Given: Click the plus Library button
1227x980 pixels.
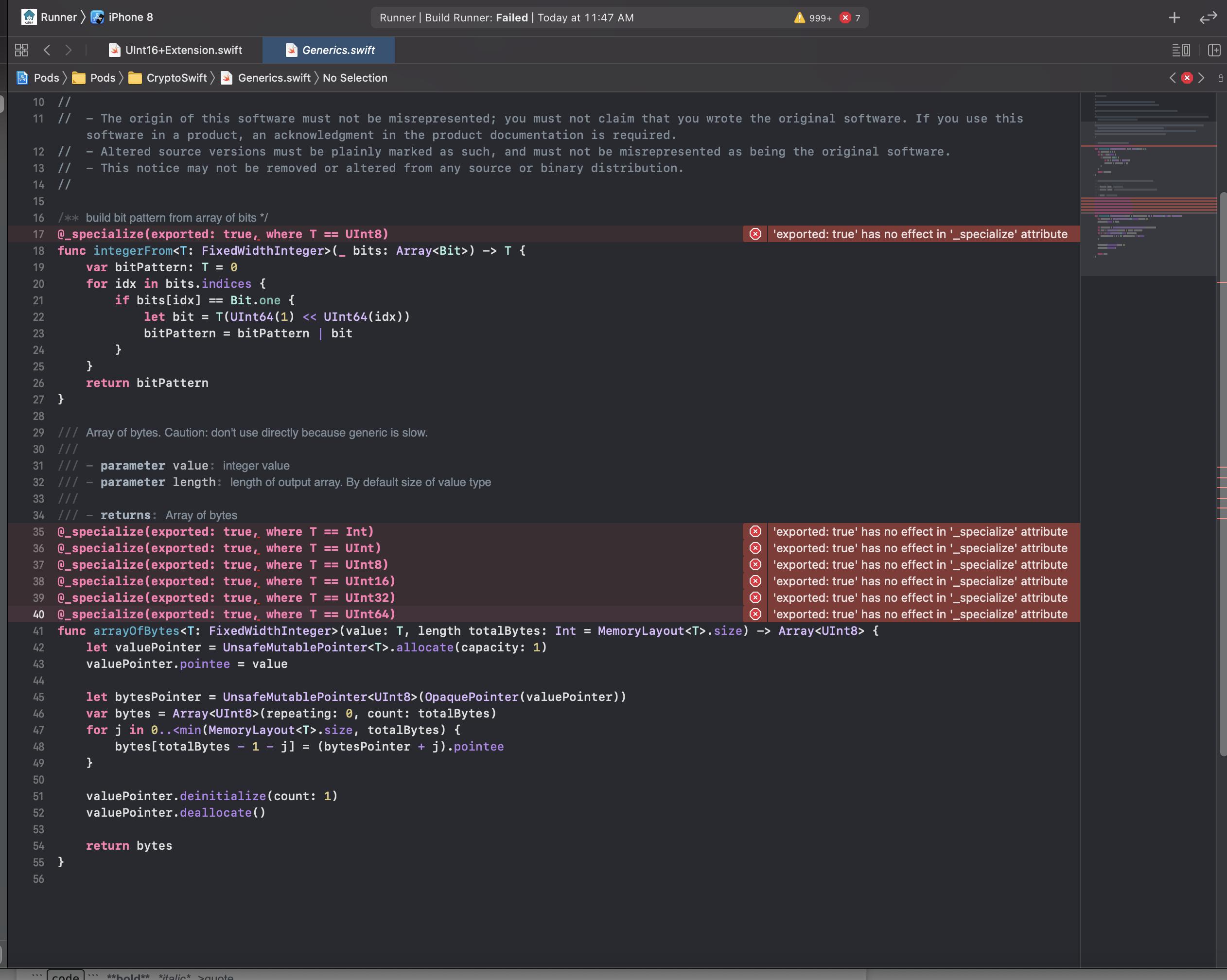Looking at the screenshot, I should 1174,17.
